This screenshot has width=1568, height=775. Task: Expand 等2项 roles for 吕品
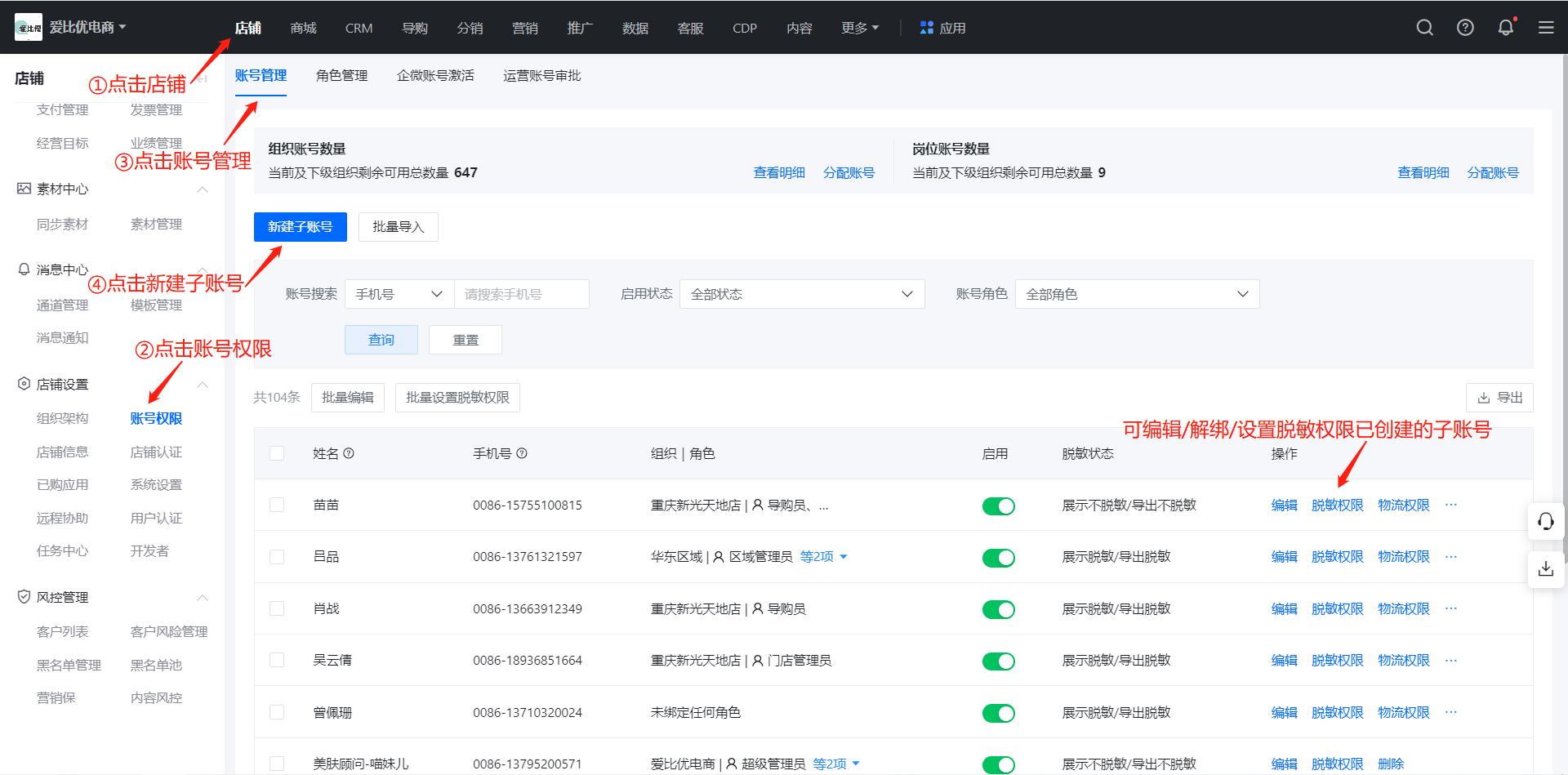tap(823, 556)
